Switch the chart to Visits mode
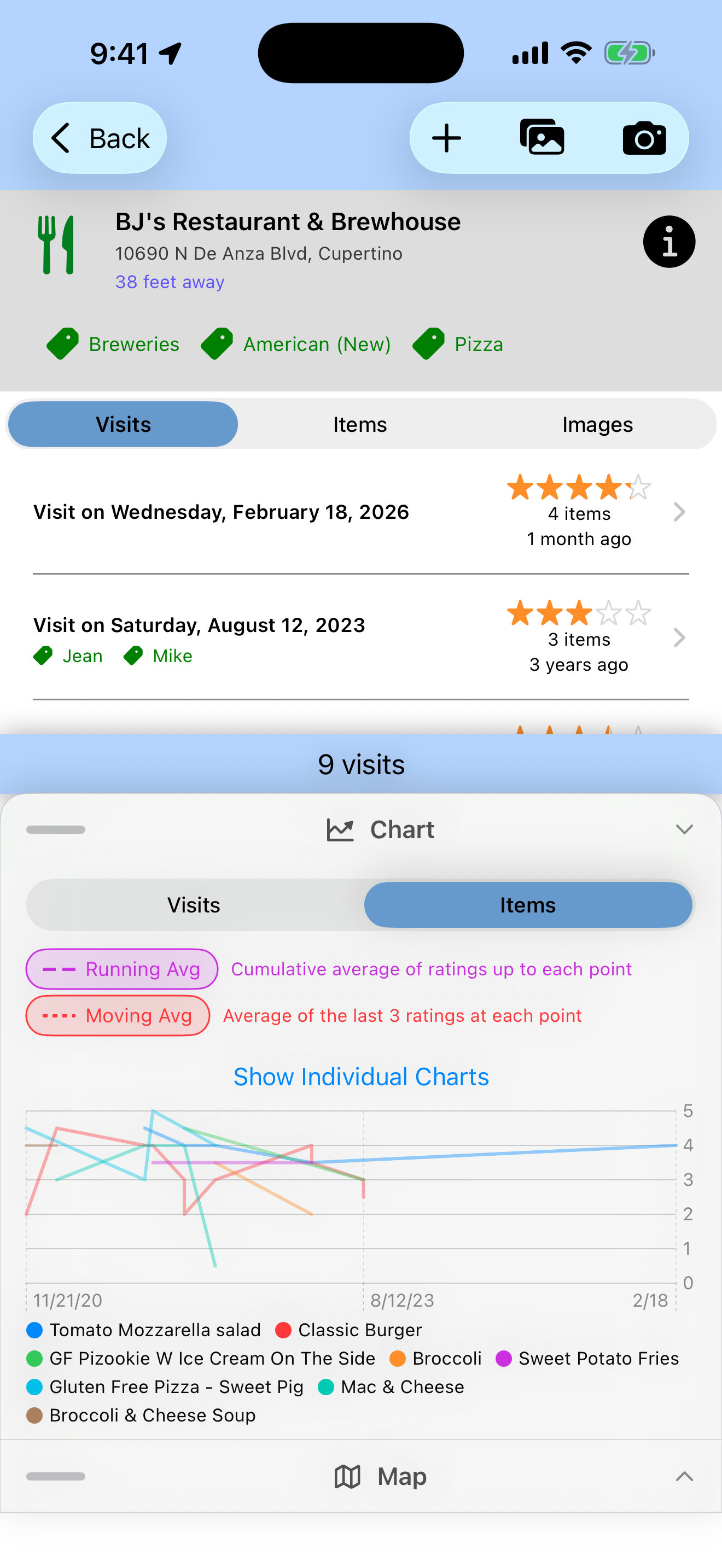Image resolution: width=722 pixels, height=1568 pixels. pyautogui.click(x=194, y=905)
